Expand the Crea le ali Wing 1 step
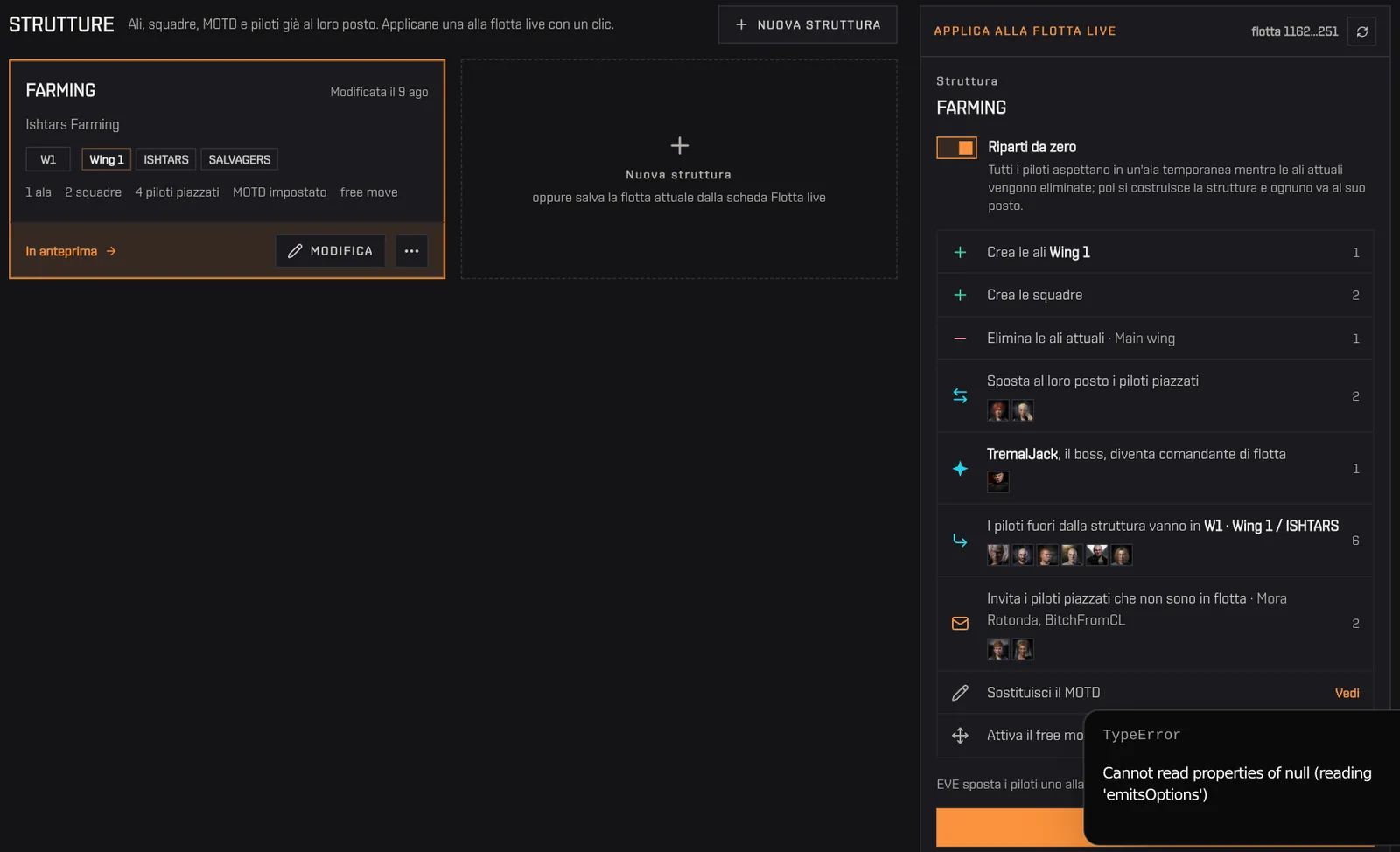The width and height of the screenshot is (1400, 852). [1155, 253]
